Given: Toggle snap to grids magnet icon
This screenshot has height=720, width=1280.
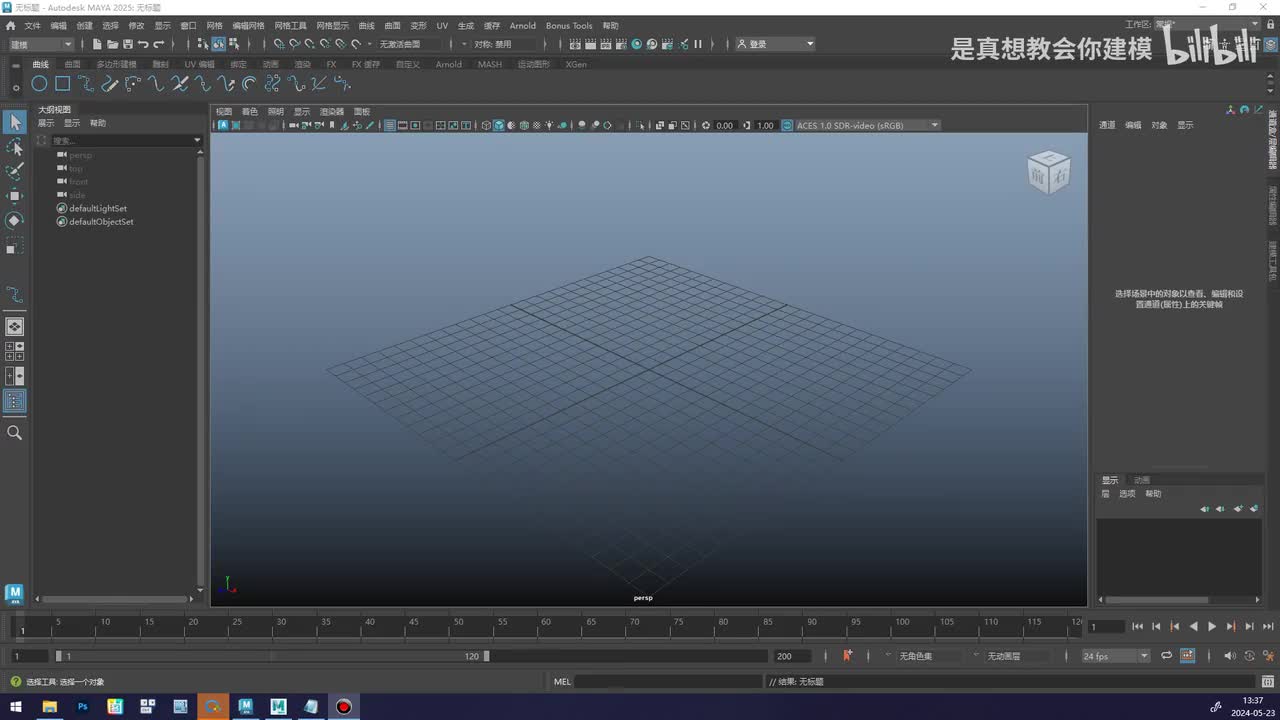Looking at the screenshot, I should [x=279, y=44].
